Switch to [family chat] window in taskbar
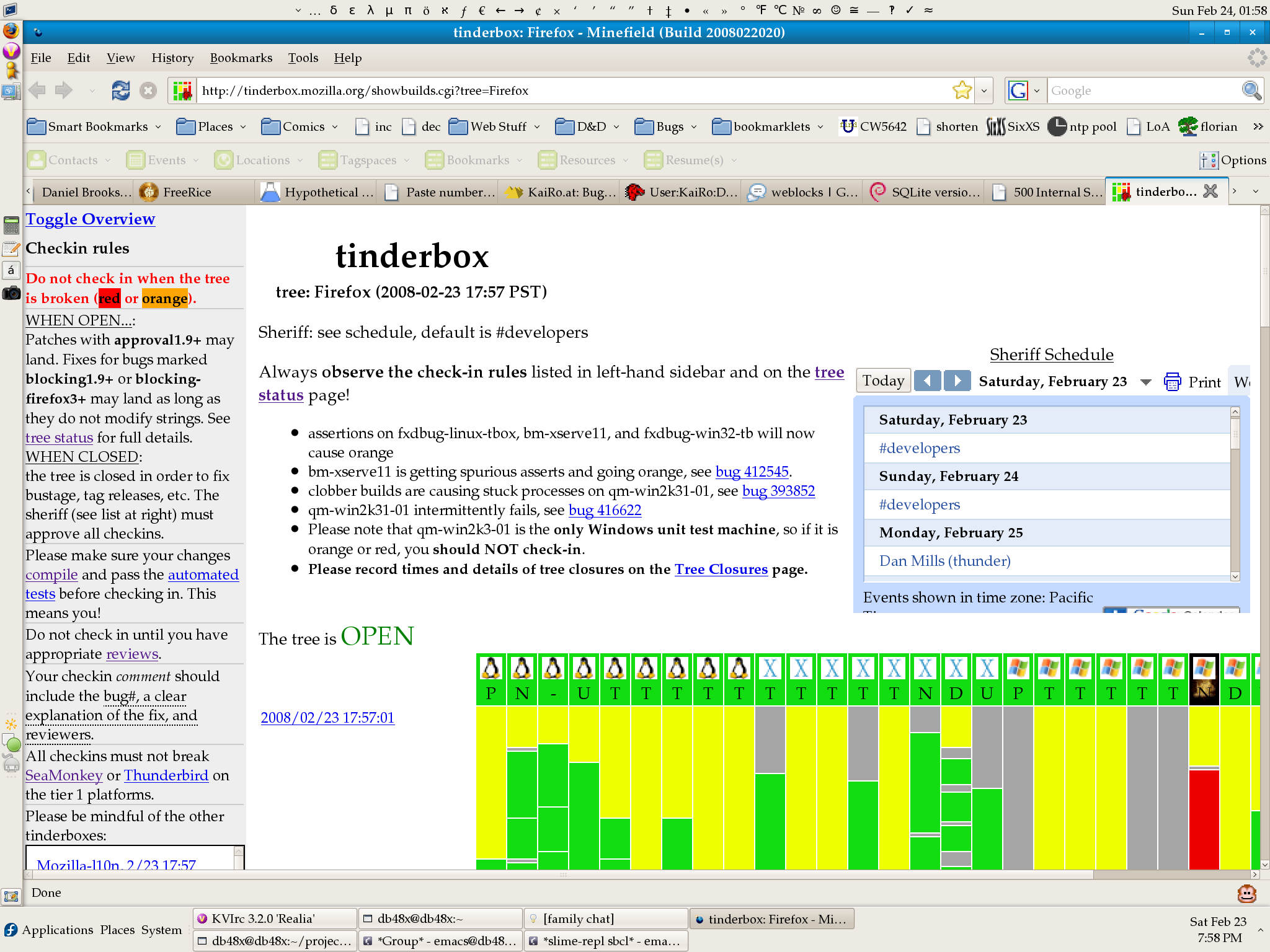Image resolution: width=1270 pixels, height=952 pixels. (x=606, y=919)
